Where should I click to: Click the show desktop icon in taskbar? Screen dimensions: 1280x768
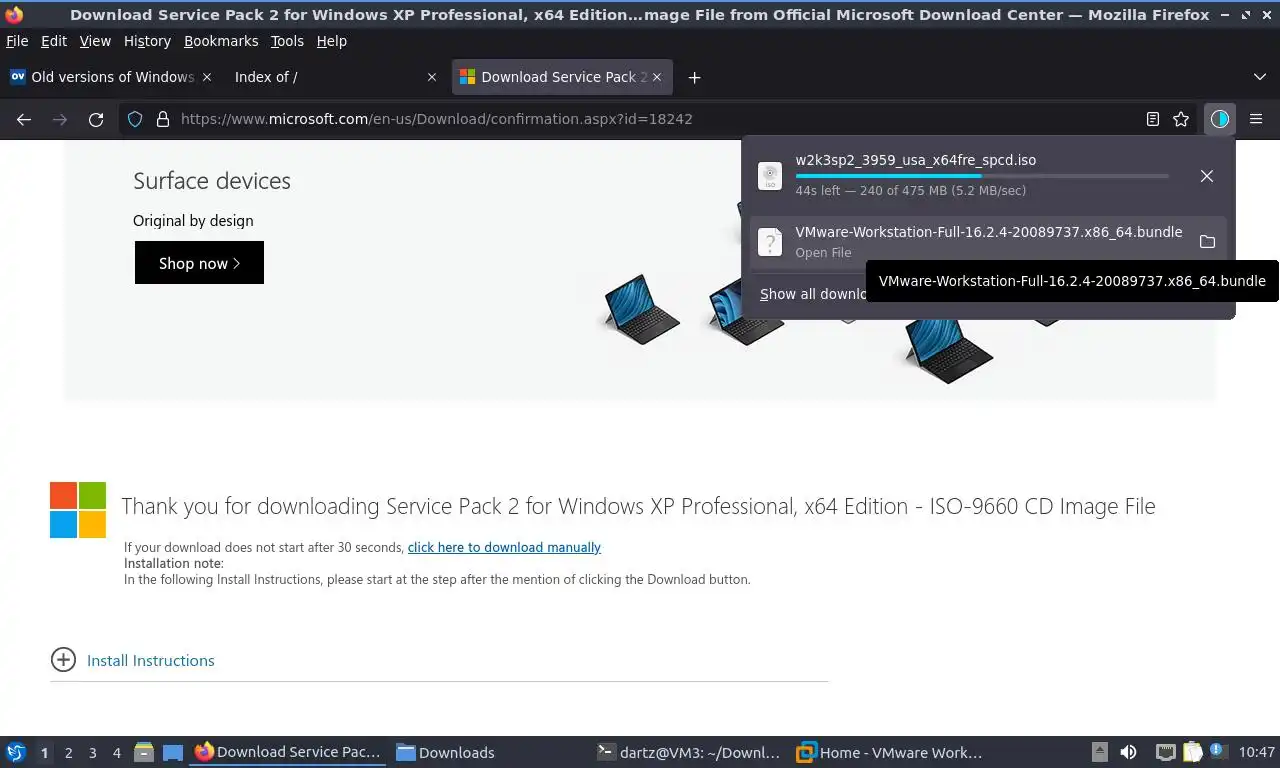[172, 752]
